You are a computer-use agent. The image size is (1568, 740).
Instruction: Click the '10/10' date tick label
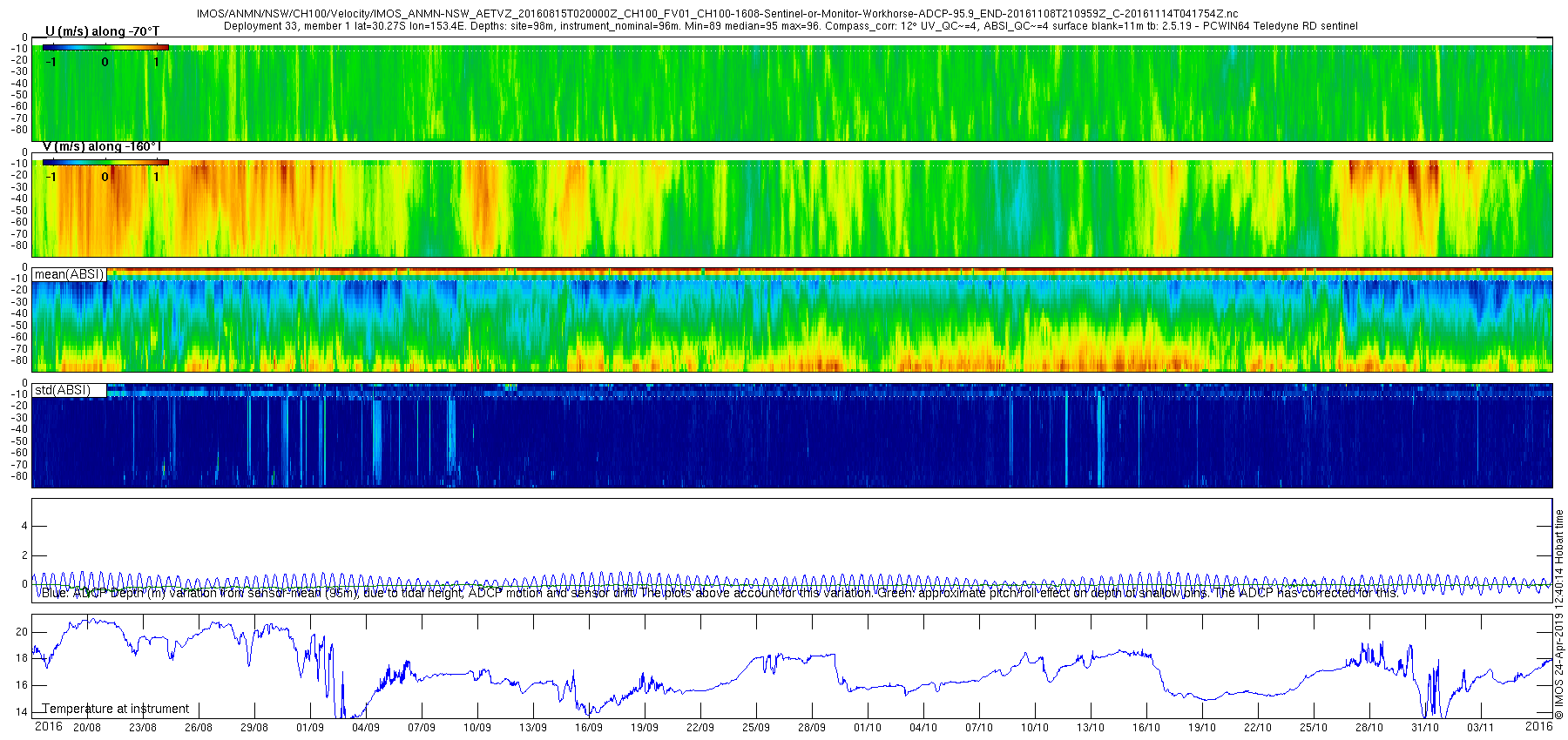tap(1035, 728)
